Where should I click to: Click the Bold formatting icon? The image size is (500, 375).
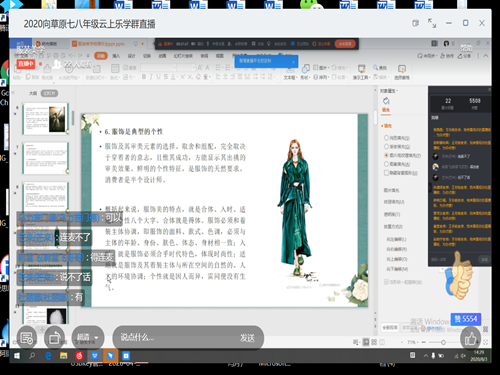click(144, 77)
